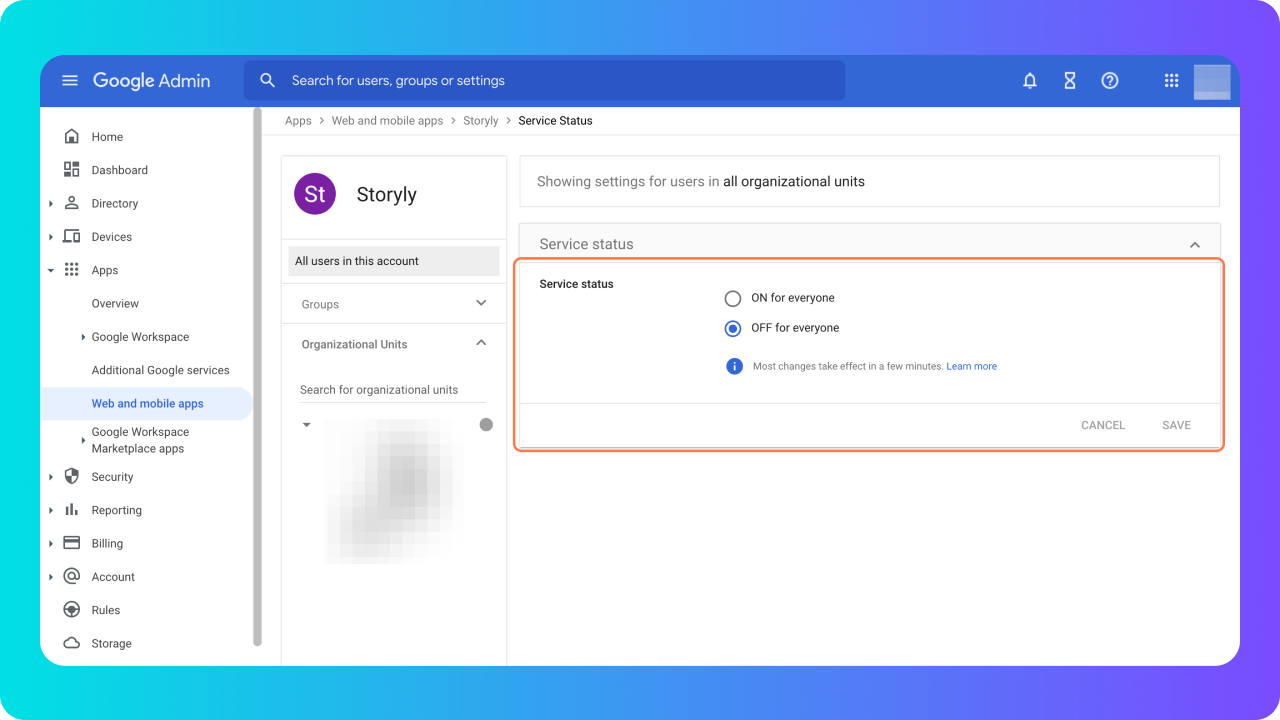Select ON for everyone radio button

733,298
